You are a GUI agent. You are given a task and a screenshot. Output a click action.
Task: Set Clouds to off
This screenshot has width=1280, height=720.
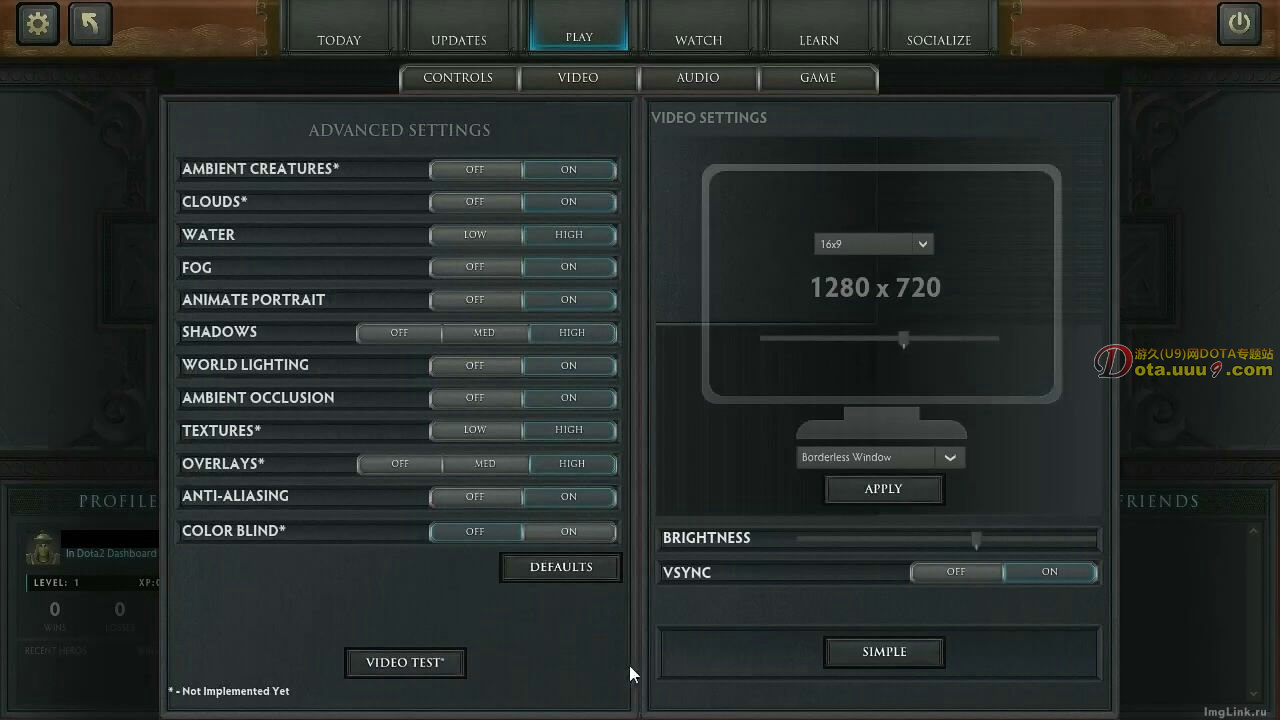click(475, 202)
